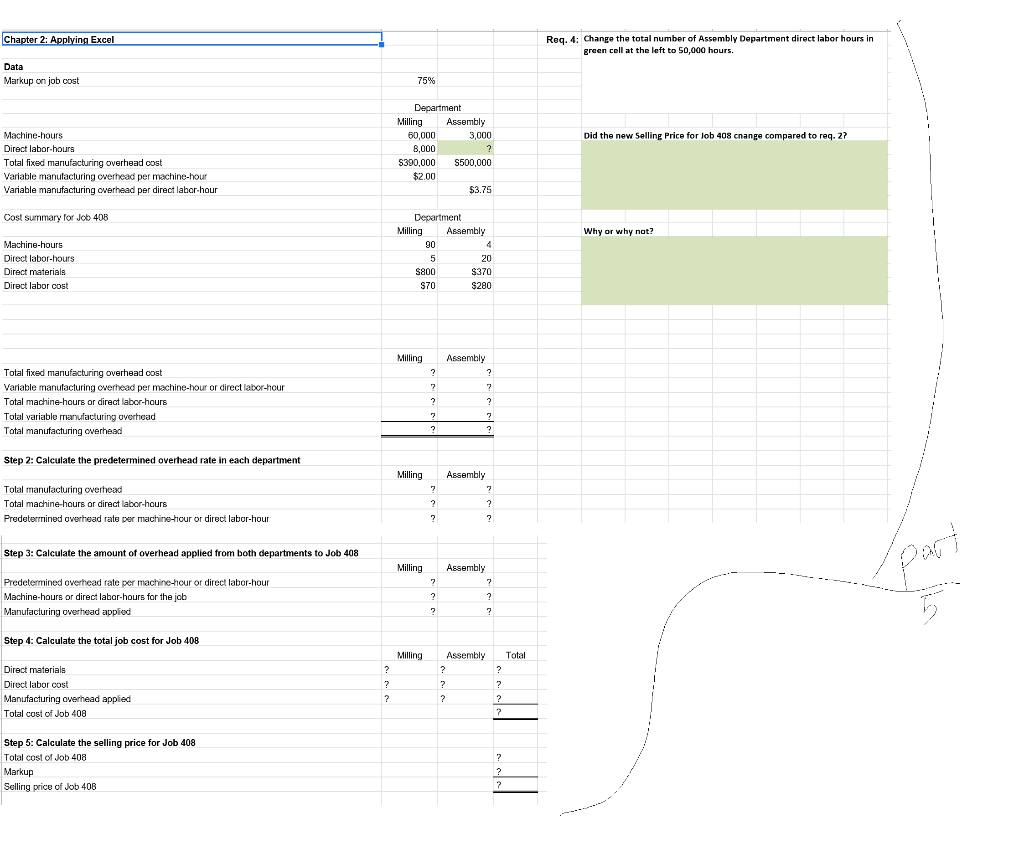The image size is (1024, 859).
Task: Click the "Step 3: Calculate the amount of overhead applied" heading
Action: (x=181, y=553)
